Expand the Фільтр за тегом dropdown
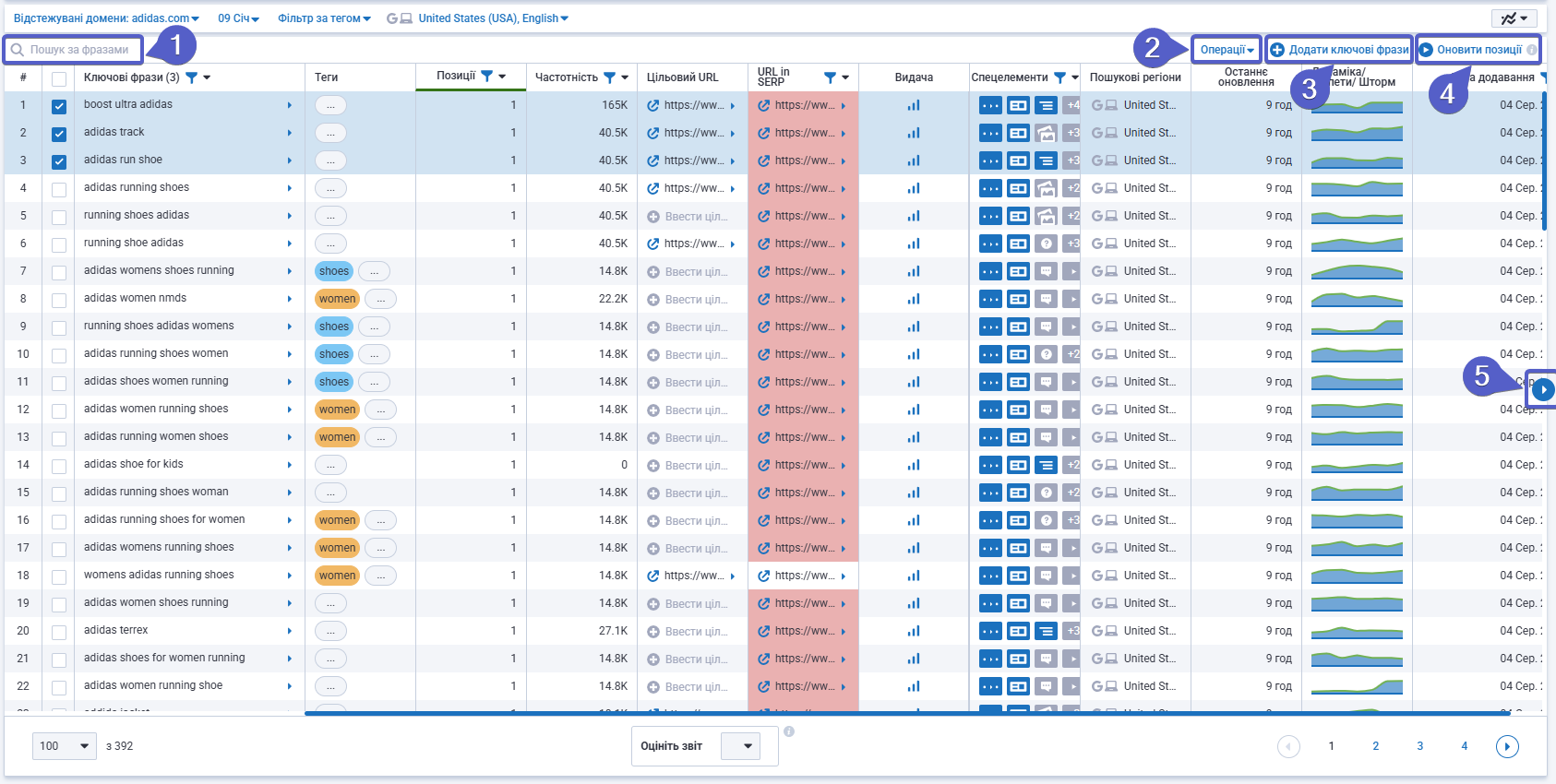 pyautogui.click(x=324, y=18)
